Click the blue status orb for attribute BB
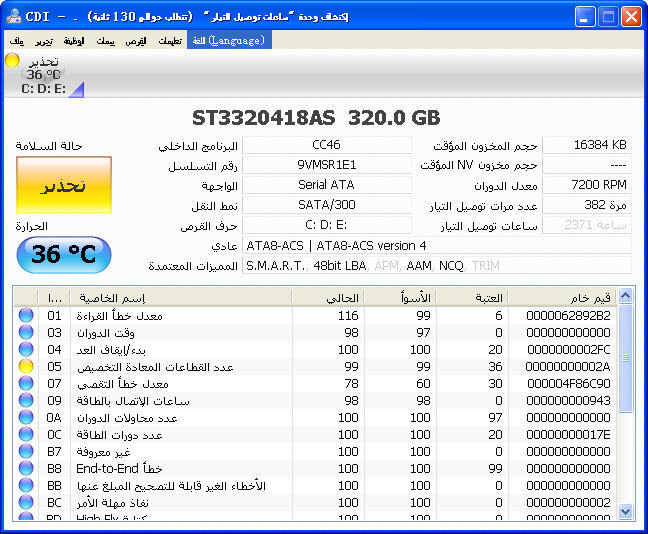Image resolution: width=648 pixels, height=534 pixels. pyautogui.click(x=26, y=486)
